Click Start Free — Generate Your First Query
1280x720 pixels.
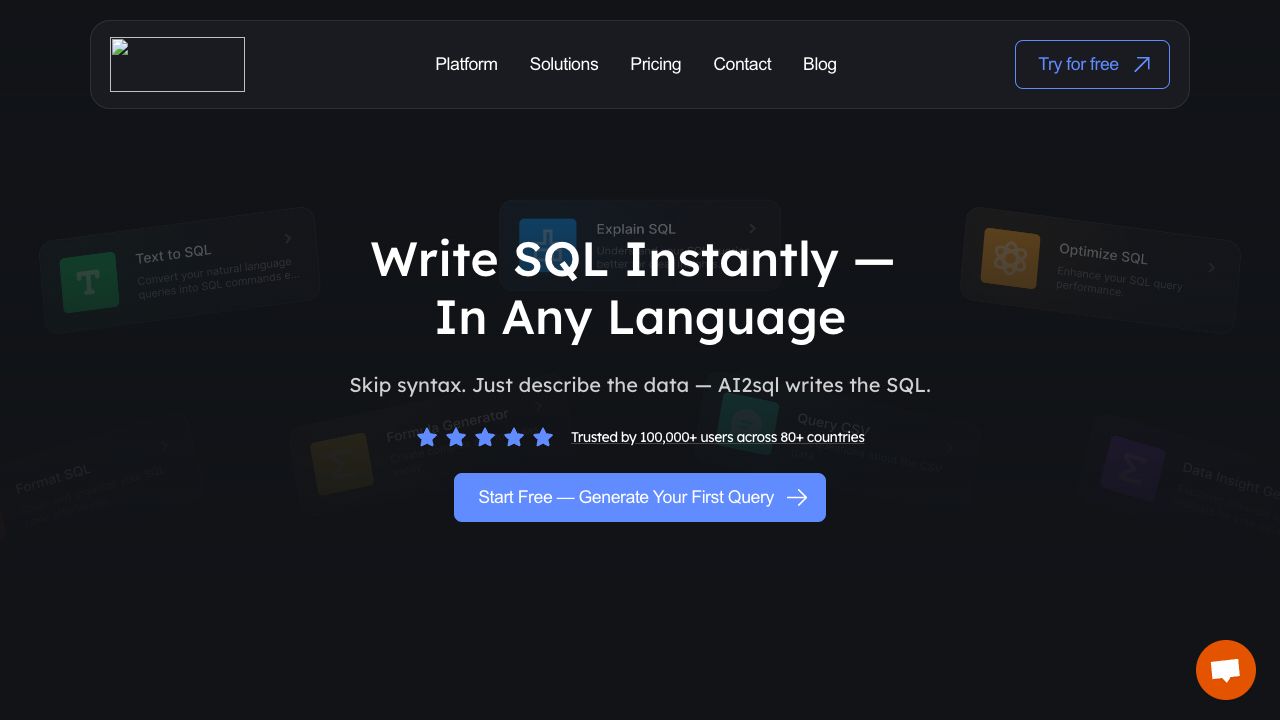640,497
